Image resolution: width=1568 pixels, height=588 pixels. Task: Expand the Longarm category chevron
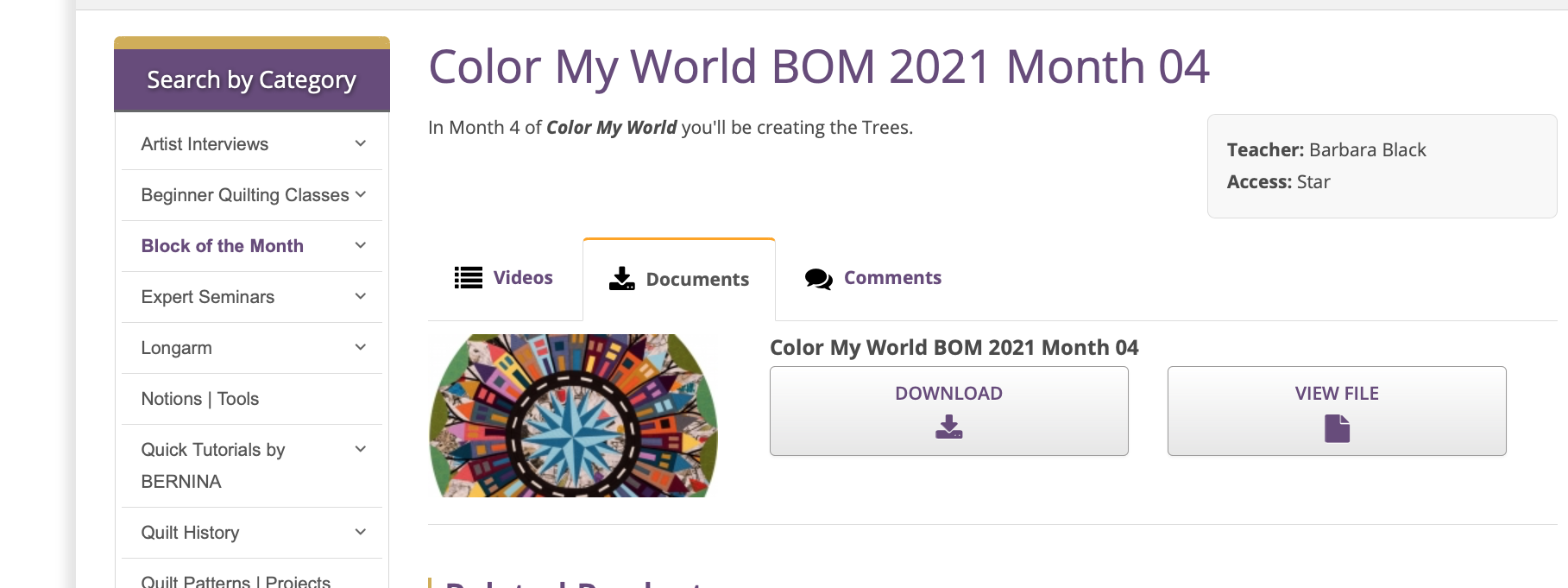coord(361,347)
